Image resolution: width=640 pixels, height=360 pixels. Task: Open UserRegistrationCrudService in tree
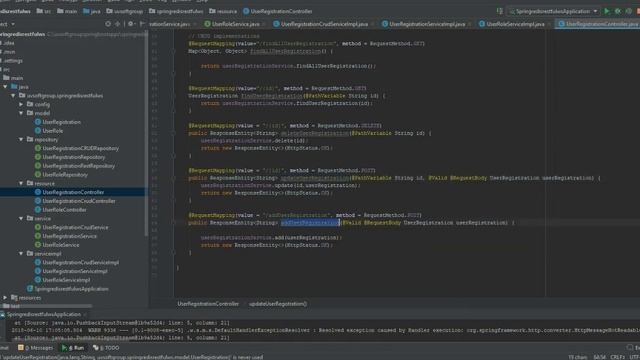click(75, 227)
